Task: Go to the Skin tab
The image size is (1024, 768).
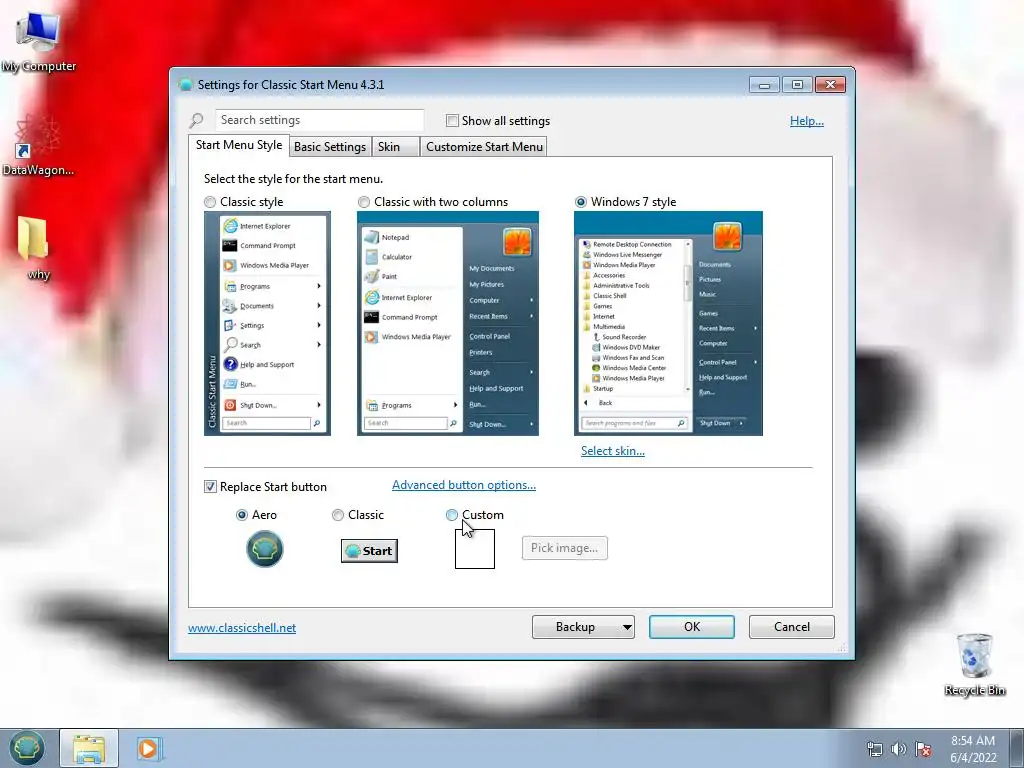Action: (395, 147)
